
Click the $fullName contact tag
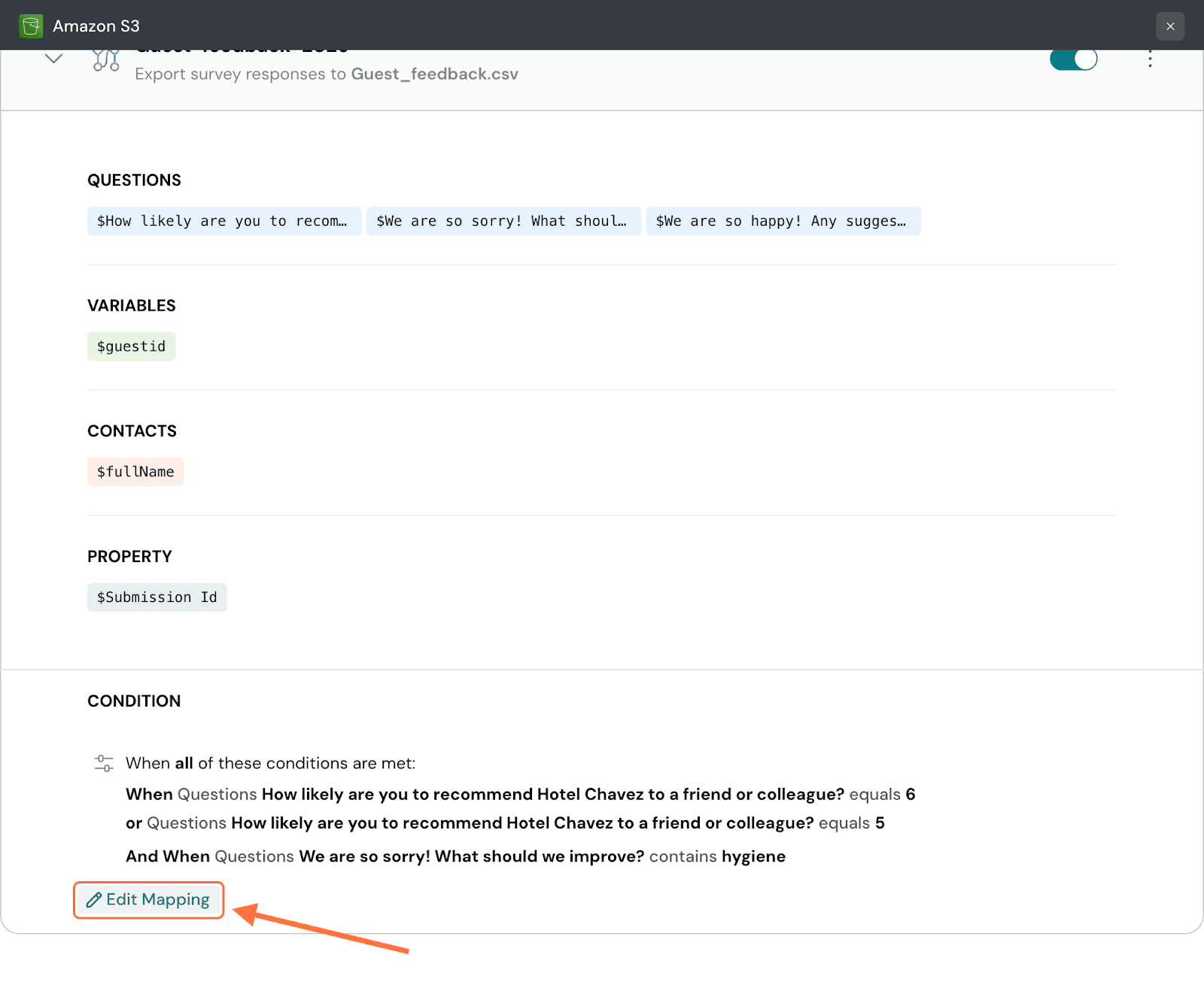(x=135, y=472)
